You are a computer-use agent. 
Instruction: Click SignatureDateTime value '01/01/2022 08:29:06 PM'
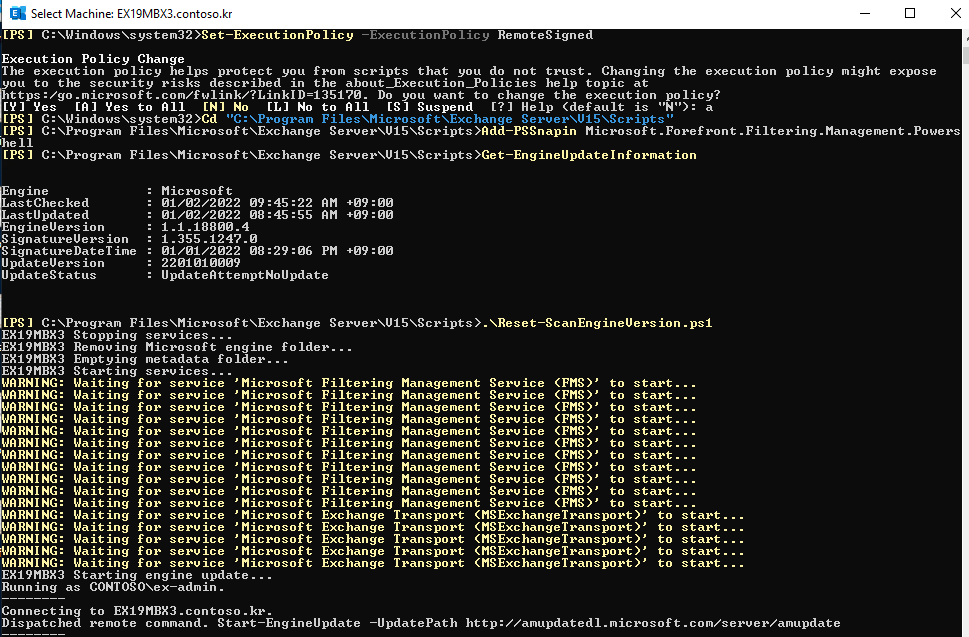(x=250, y=251)
